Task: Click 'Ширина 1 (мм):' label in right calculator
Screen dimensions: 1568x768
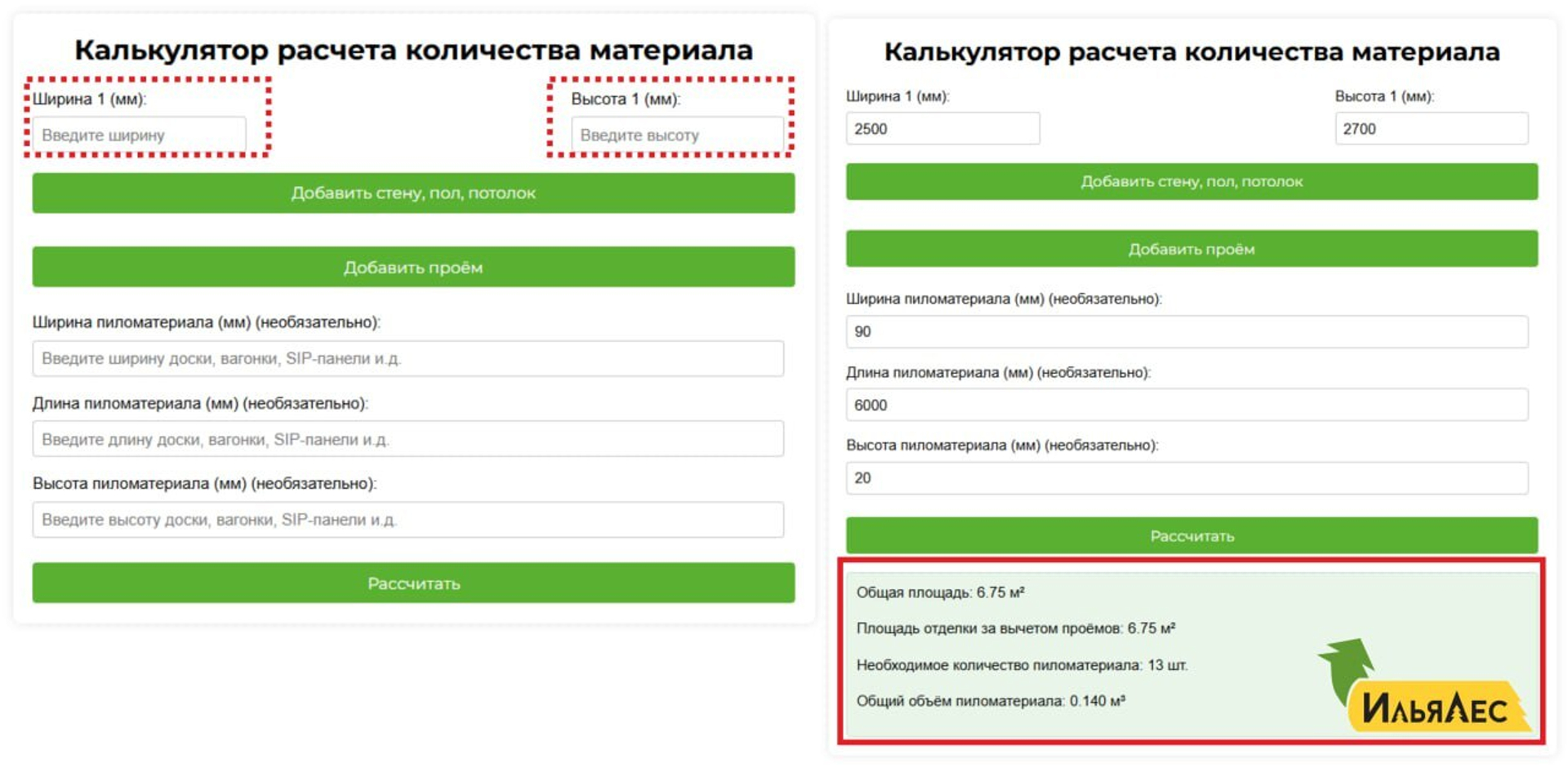Action: pos(898,96)
